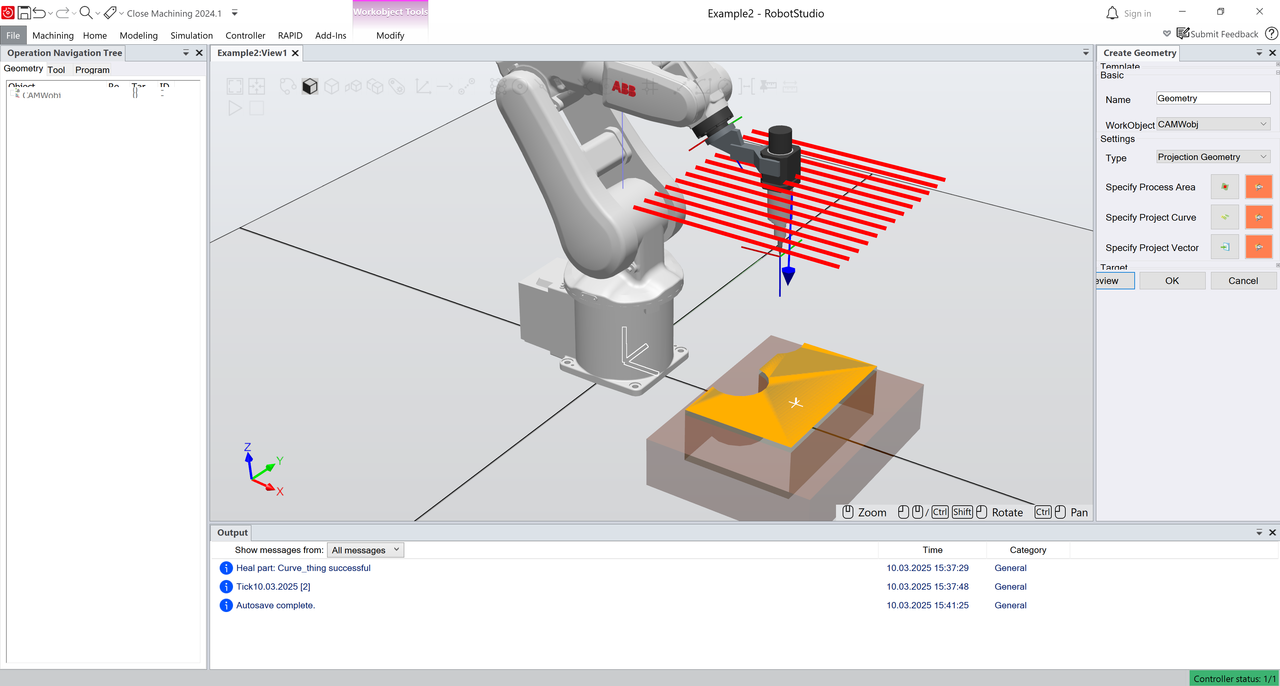The width and height of the screenshot is (1280, 686).
Task: Open the Help question mark icon
Action: [x=1271, y=34]
